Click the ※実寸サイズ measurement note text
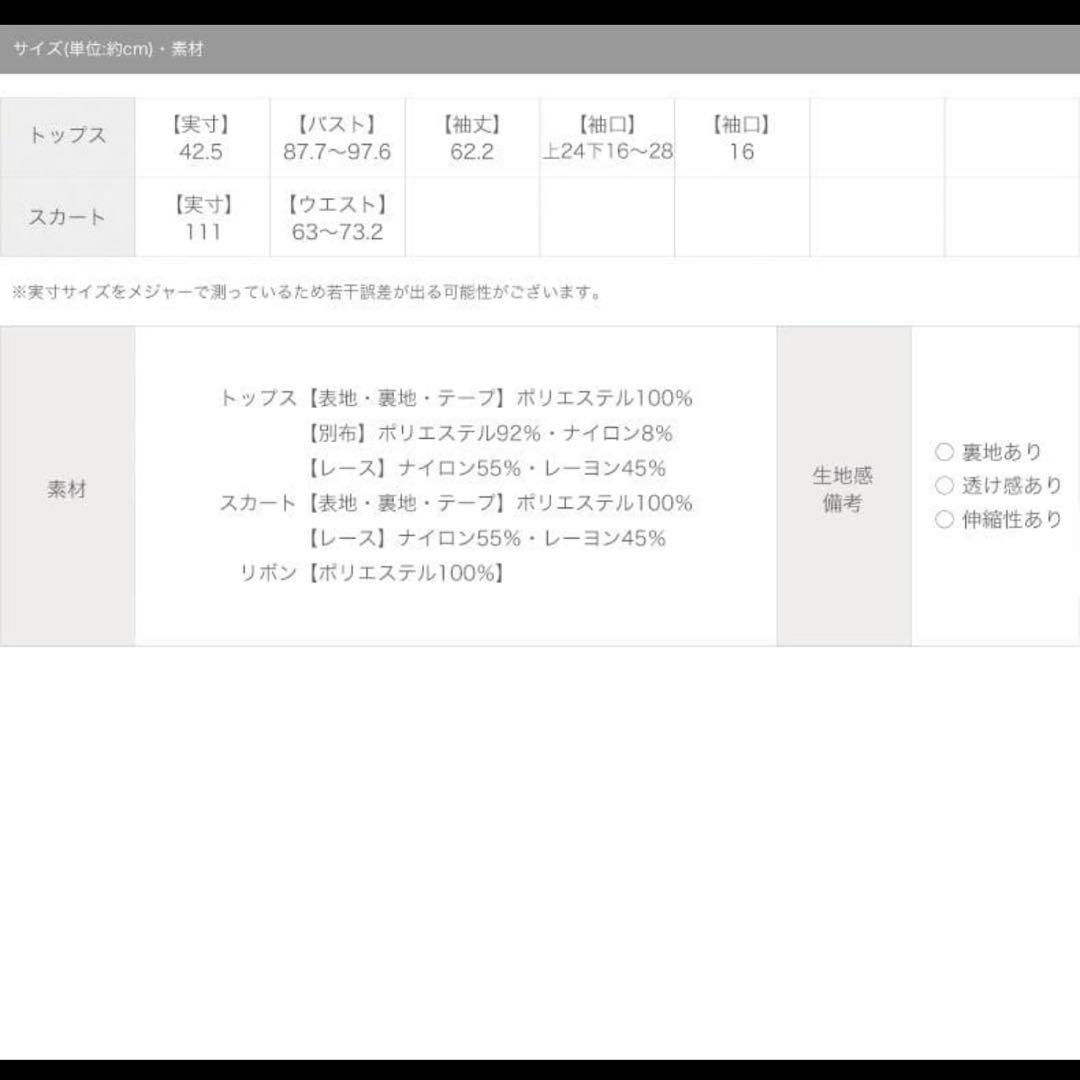 307,293
